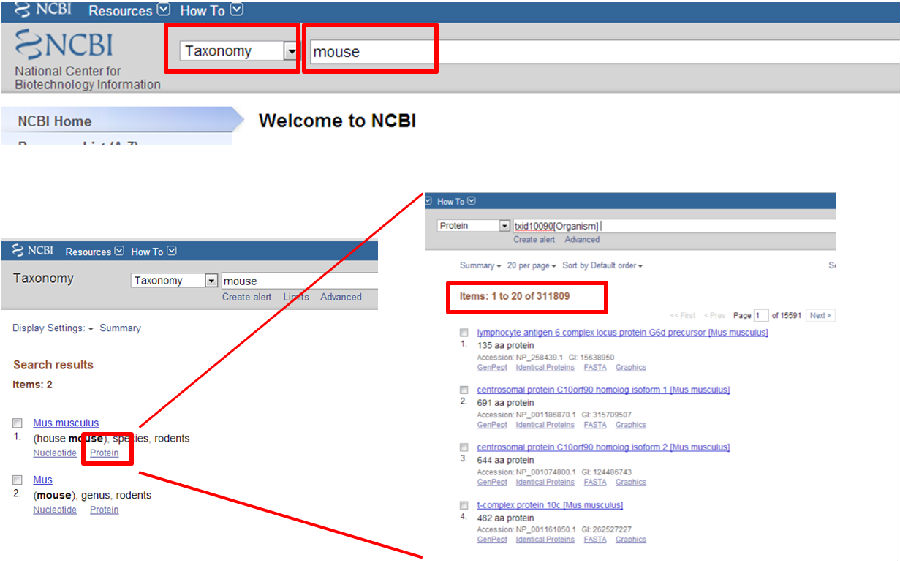
Task: Check centrosomal protein isoform 2 checkbox
Action: tap(464, 447)
